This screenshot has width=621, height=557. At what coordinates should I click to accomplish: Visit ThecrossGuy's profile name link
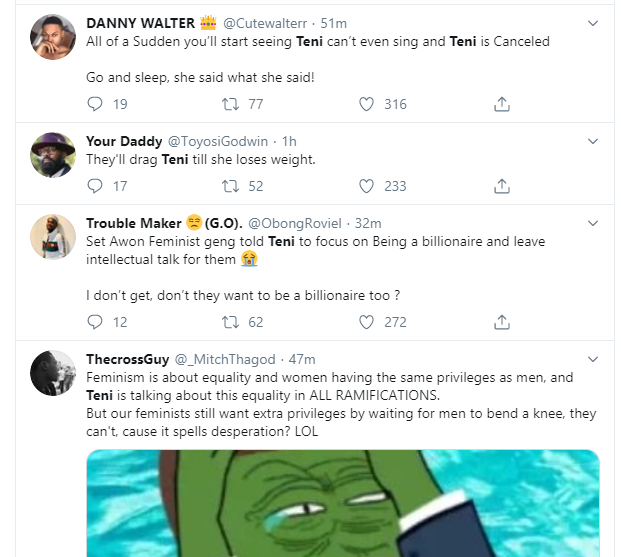(128, 358)
